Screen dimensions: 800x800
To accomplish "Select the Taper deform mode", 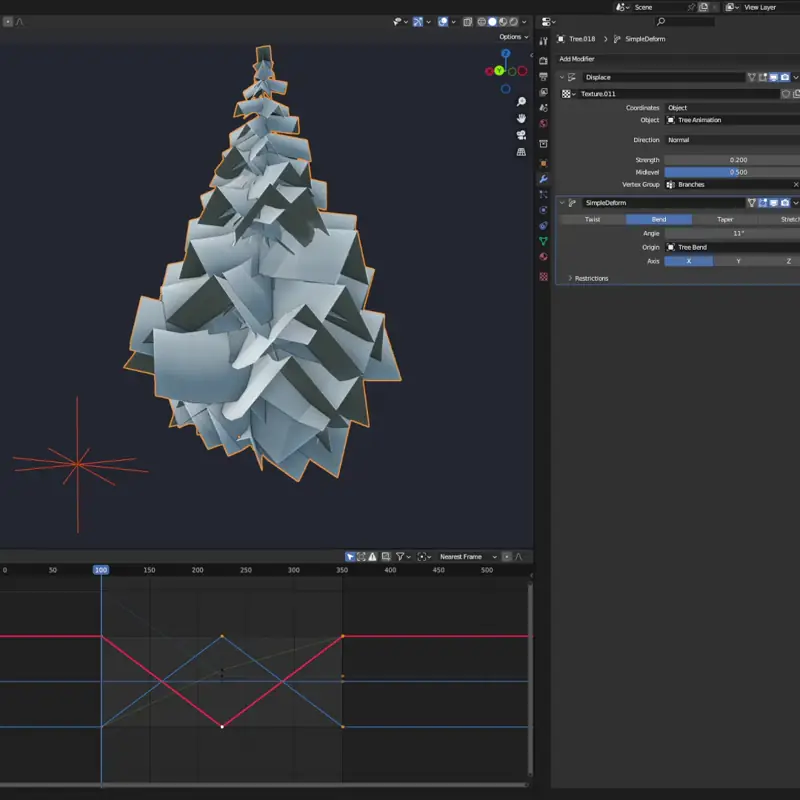I will tap(725, 219).
